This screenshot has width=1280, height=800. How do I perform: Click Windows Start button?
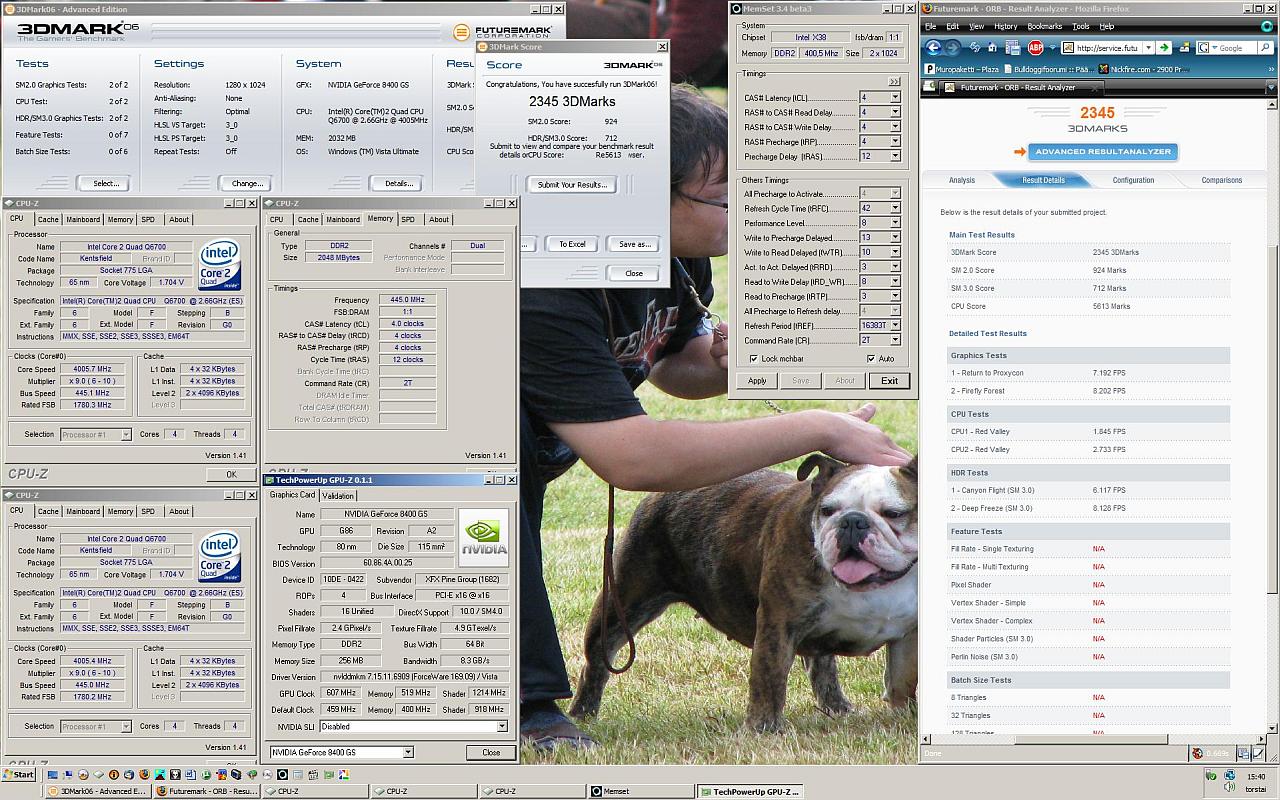click(18, 774)
